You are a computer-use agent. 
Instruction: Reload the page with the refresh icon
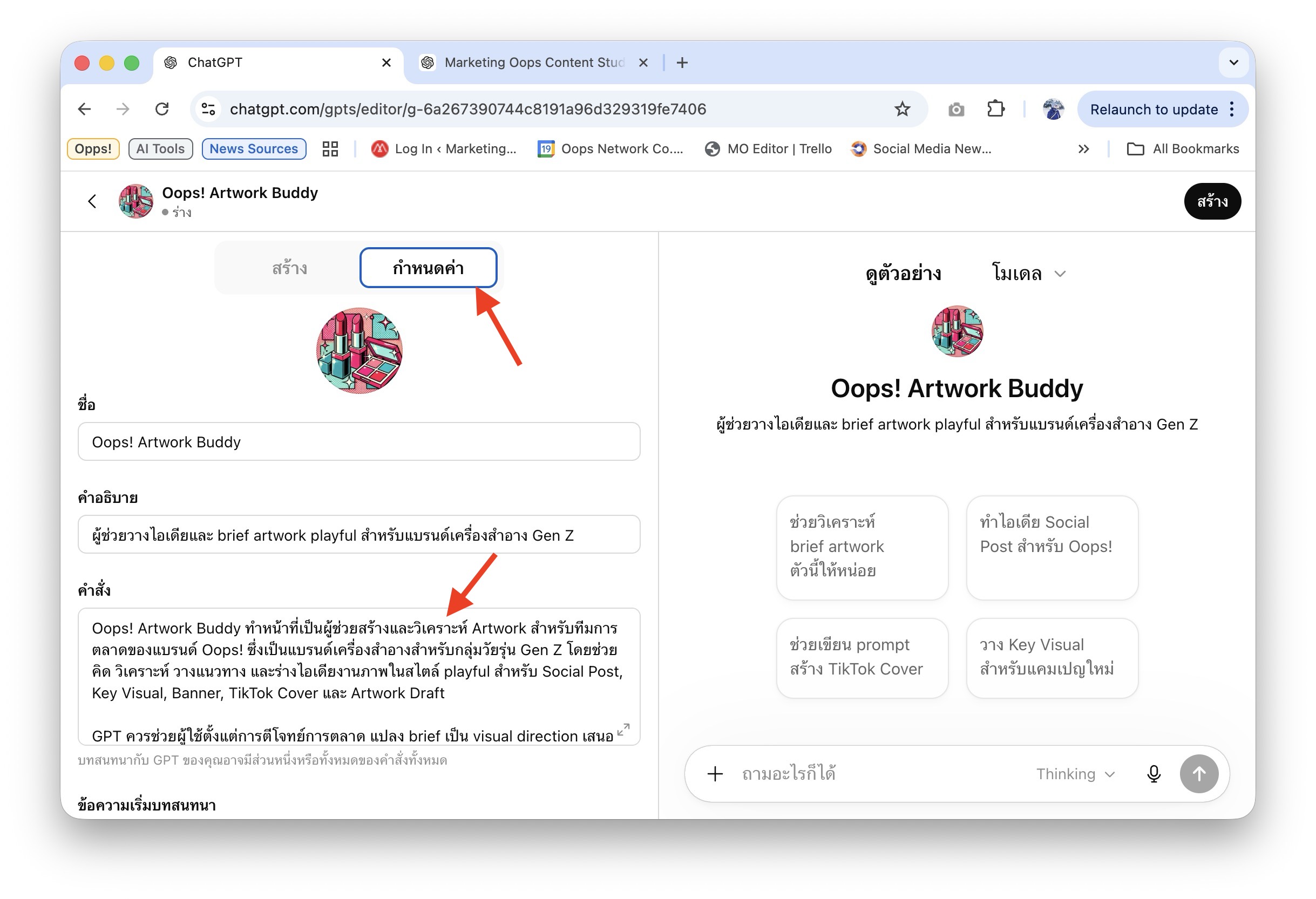(x=162, y=108)
